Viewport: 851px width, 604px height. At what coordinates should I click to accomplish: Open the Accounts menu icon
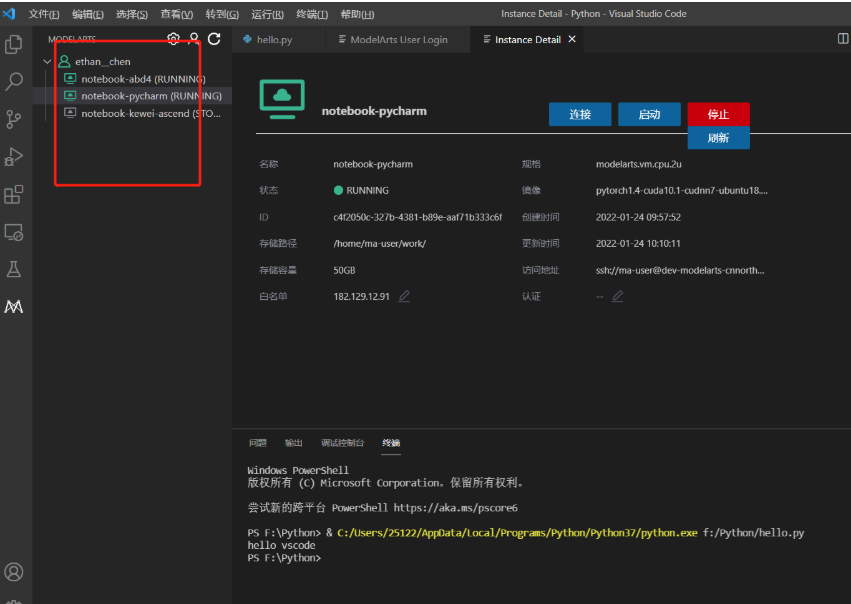click(14, 572)
